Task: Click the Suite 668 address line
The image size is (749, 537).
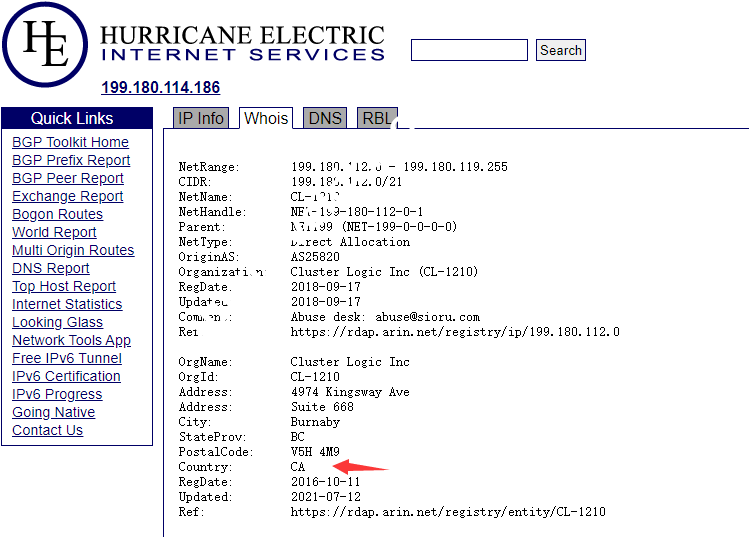Action: click(322, 407)
